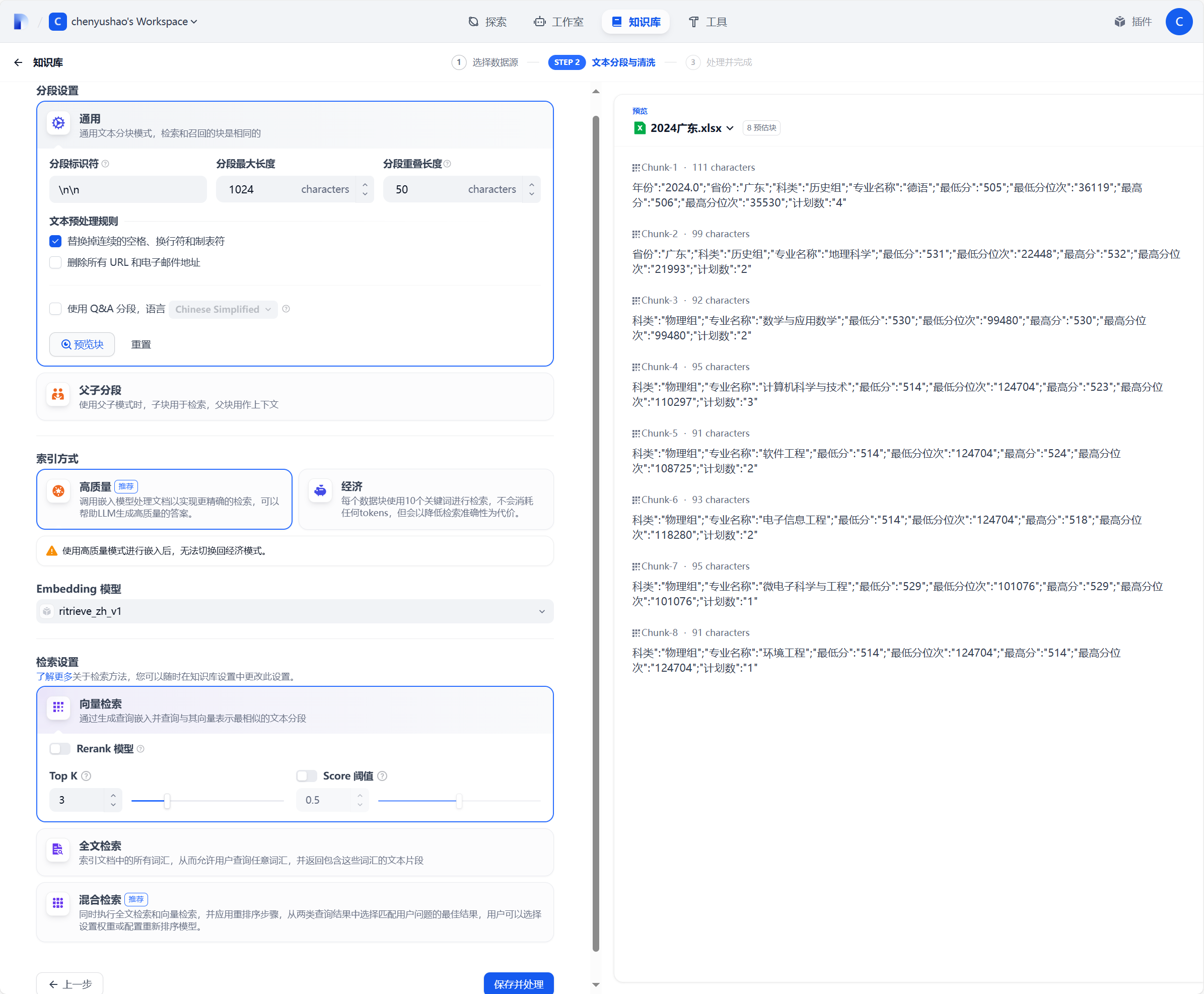Show the Rerank 模型 help icon

141,749
